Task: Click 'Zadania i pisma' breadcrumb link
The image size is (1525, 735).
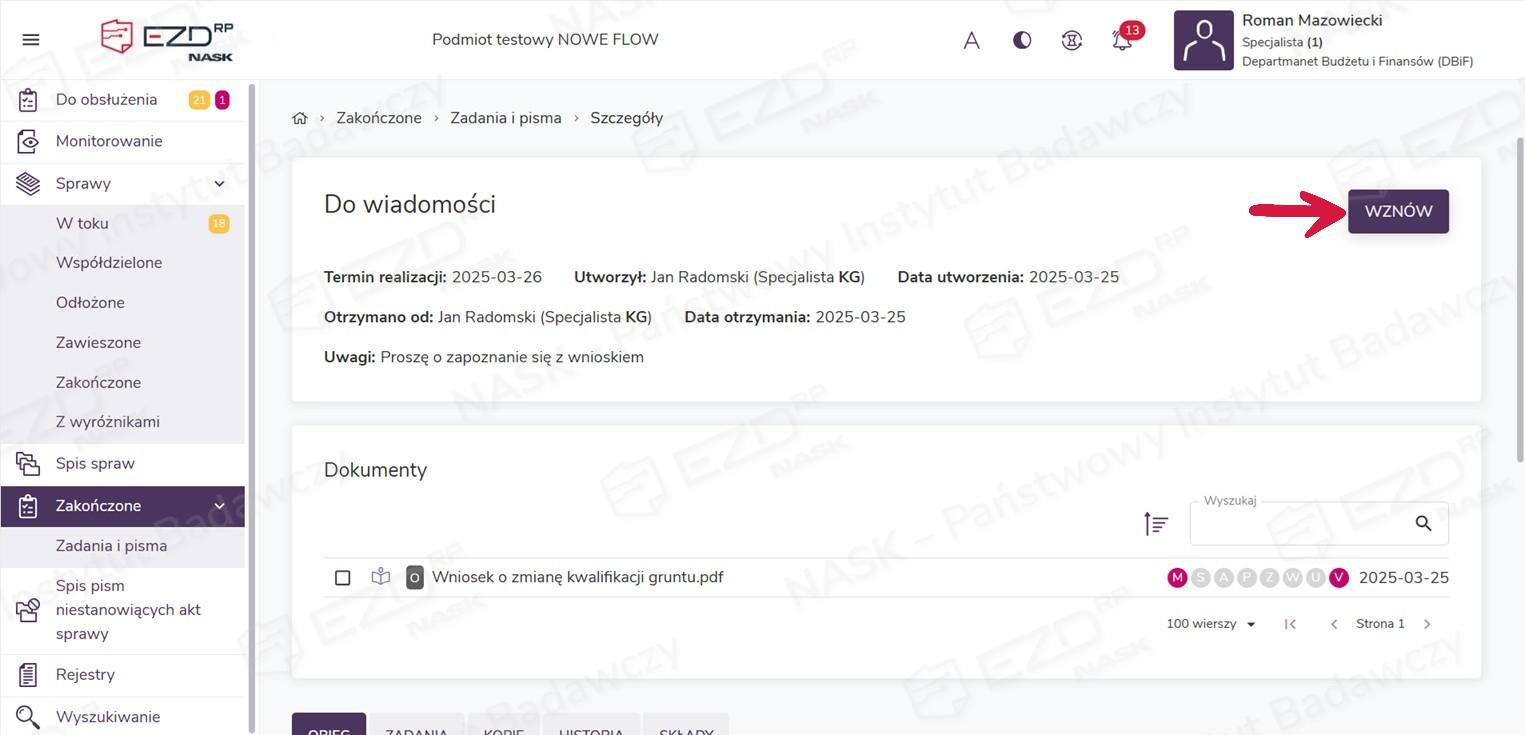Action: [x=506, y=118]
